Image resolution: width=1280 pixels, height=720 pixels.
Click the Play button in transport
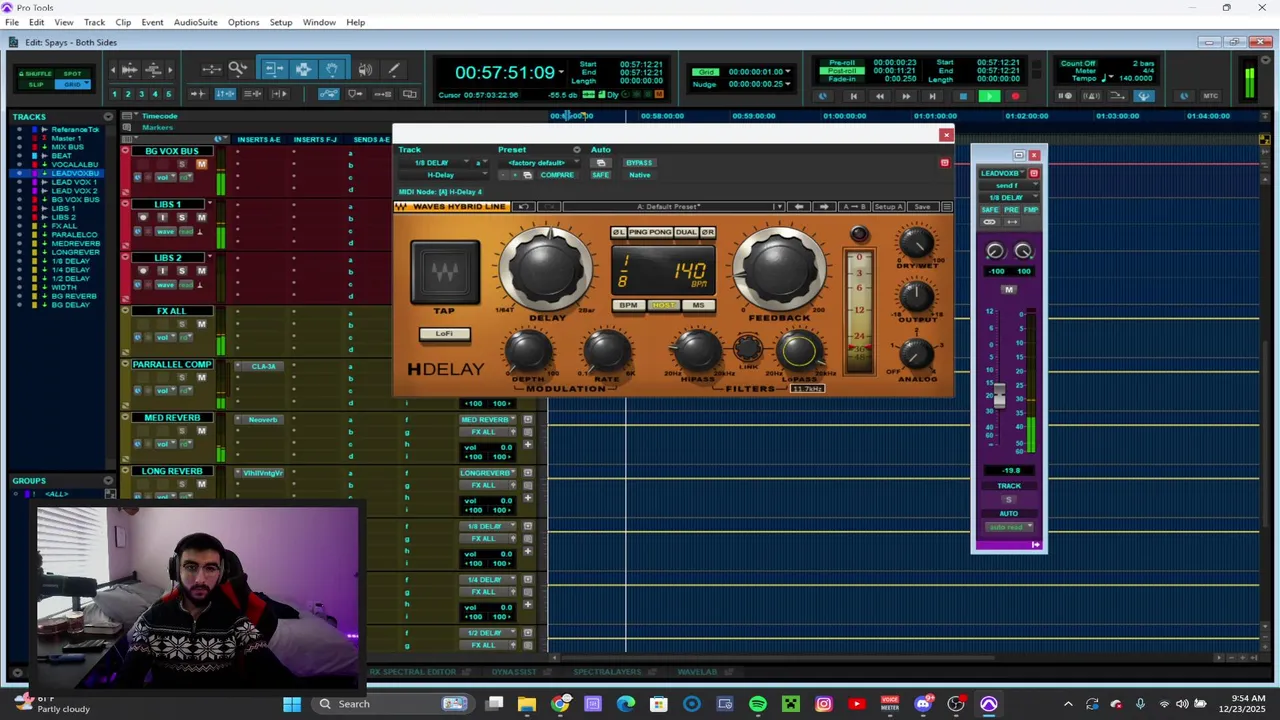tap(988, 96)
